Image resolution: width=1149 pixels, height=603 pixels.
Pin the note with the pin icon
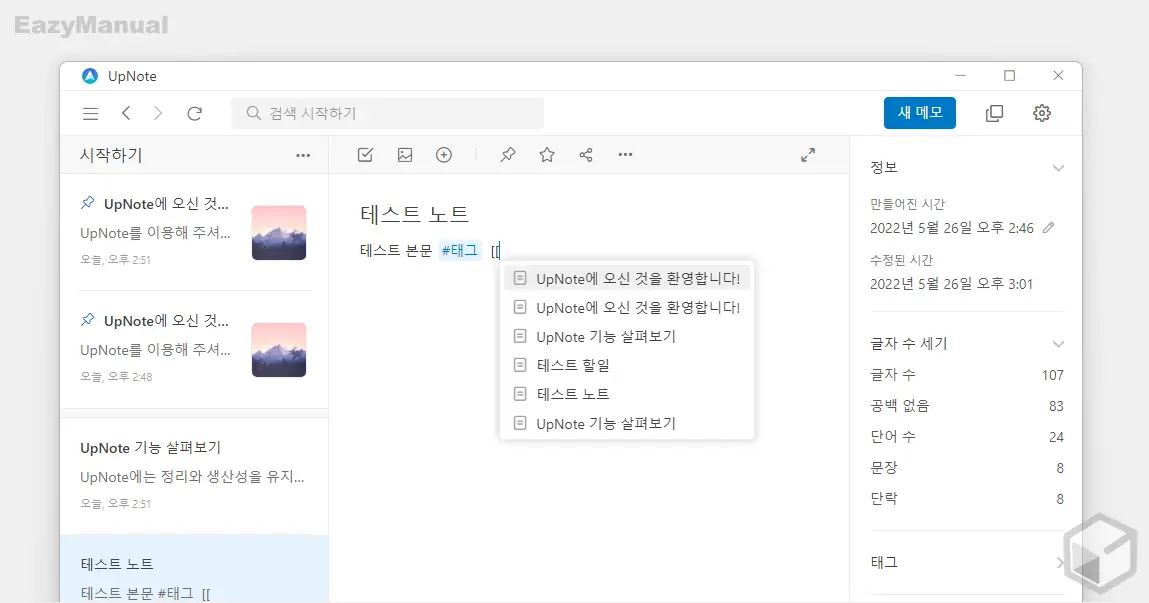pos(508,155)
